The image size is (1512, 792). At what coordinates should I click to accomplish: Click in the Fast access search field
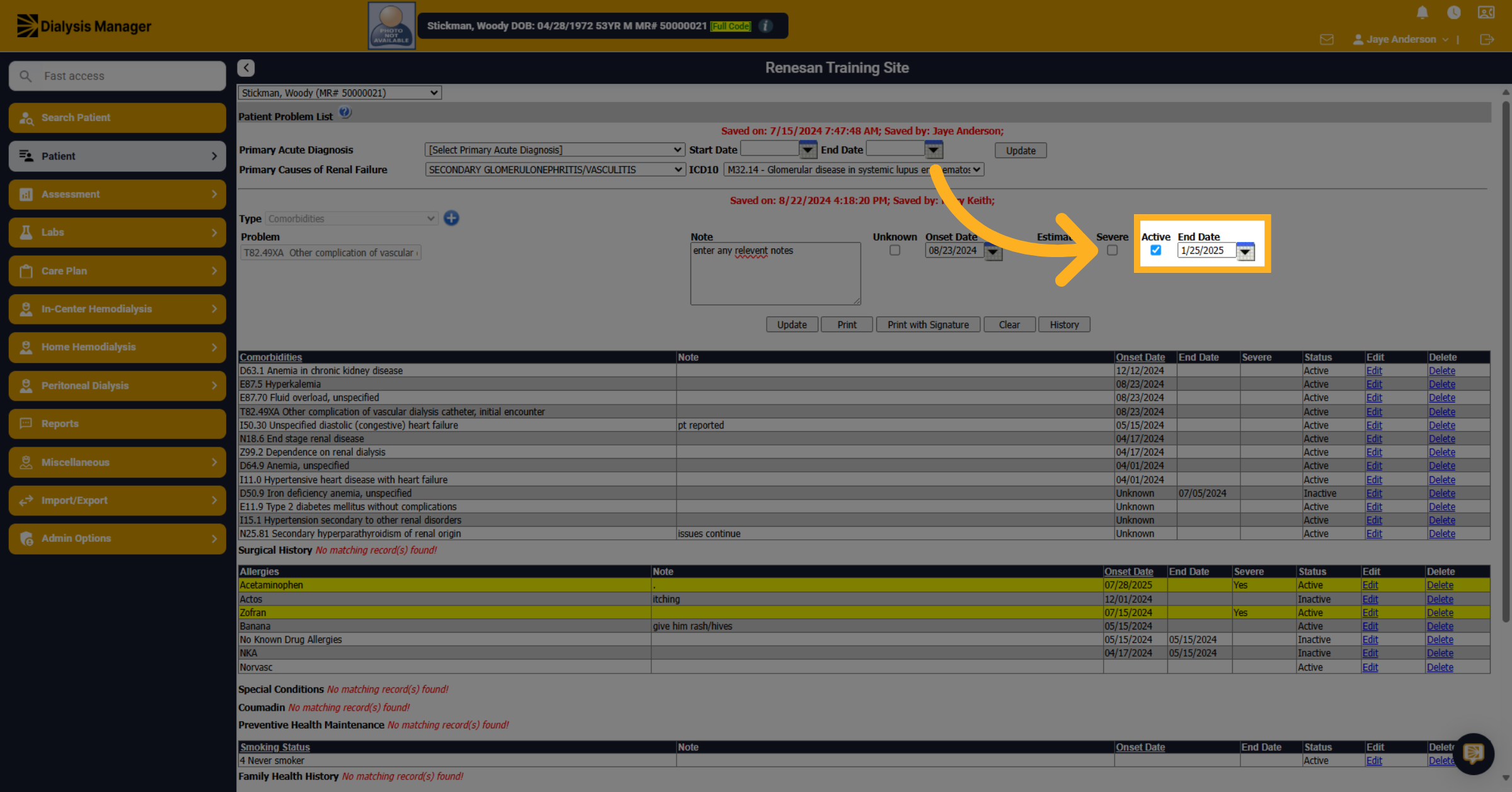(x=117, y=76)
